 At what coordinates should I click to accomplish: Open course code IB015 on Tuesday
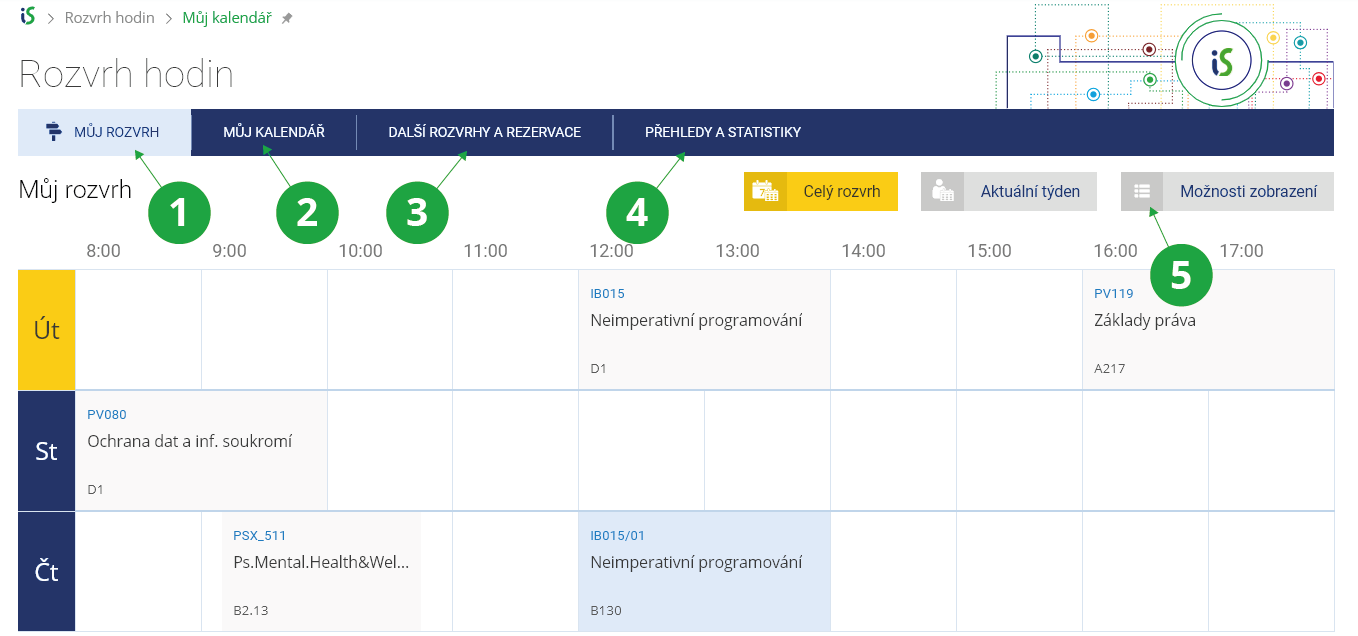click(607, 294)
